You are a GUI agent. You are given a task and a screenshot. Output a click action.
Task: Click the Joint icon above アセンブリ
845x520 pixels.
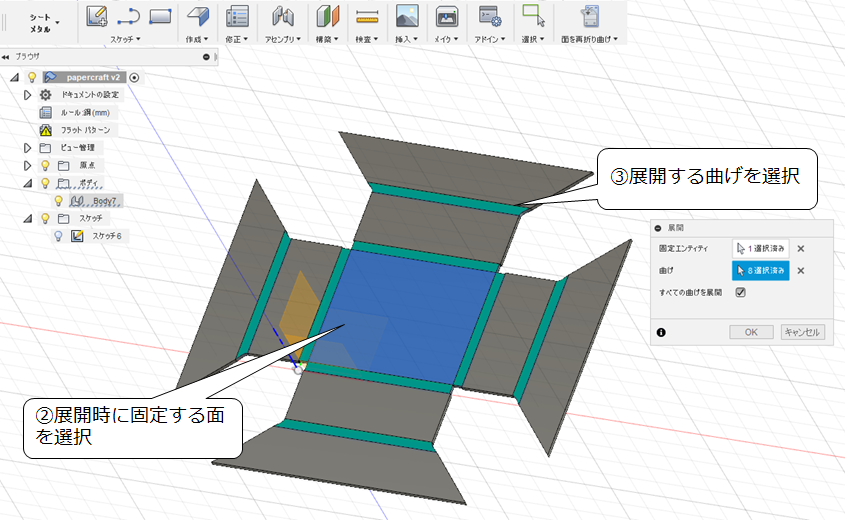[283, 16]
